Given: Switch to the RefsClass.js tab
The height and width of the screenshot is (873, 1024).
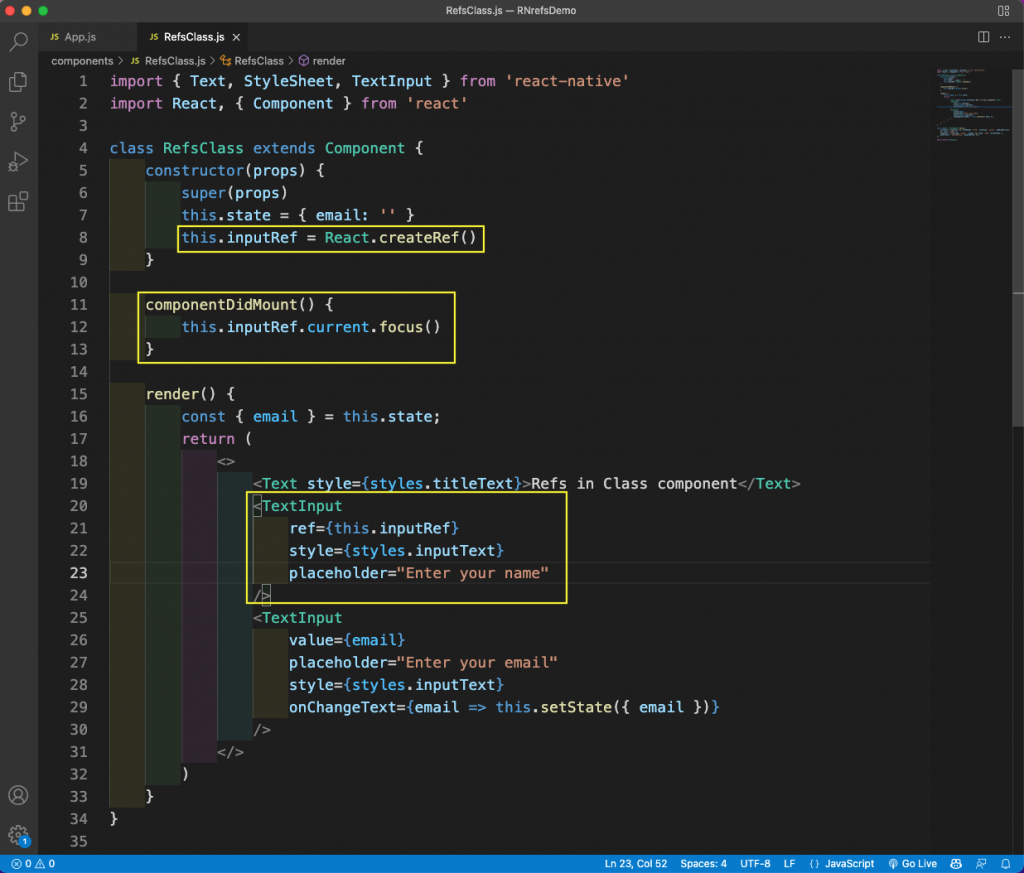Looking at the screenshot, I should 193,35.
